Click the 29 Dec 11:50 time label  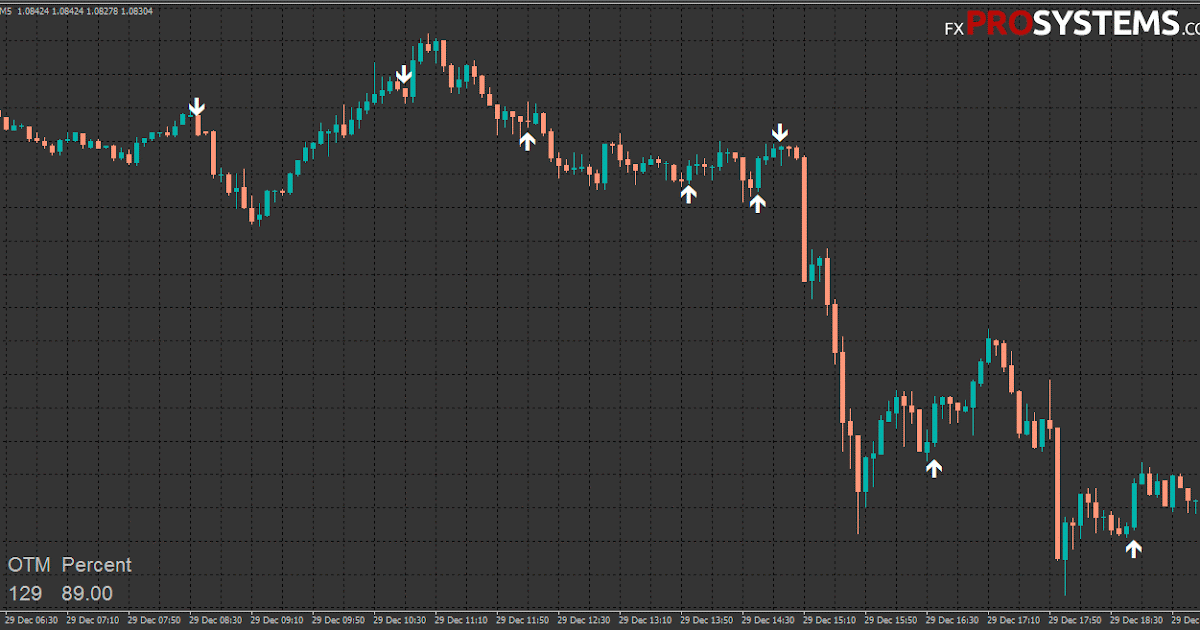click(523, 621)
